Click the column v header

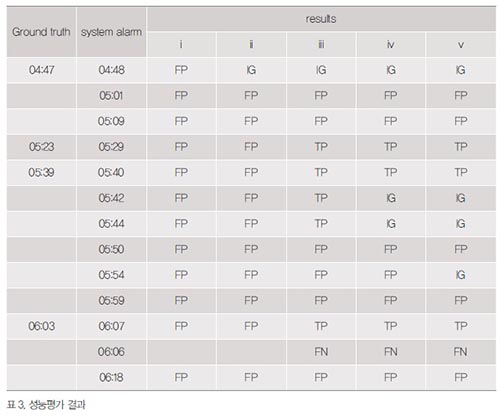point(461,45)
